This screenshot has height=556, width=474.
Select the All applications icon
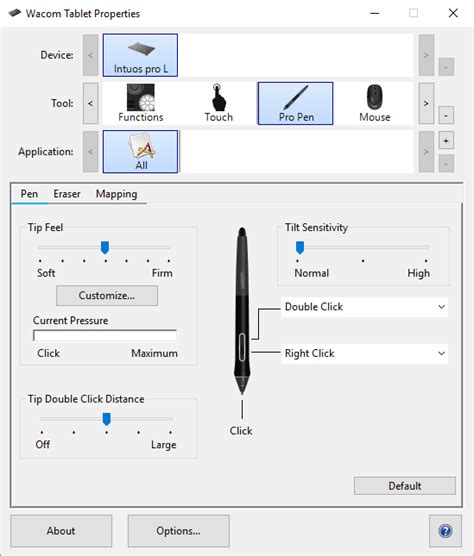pyautogui.click(x=140, y=151)
